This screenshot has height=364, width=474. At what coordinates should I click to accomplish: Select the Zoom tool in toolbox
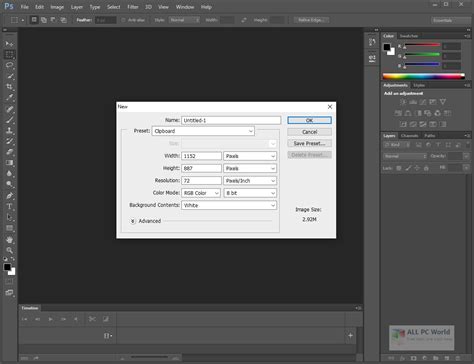[9, 250]
